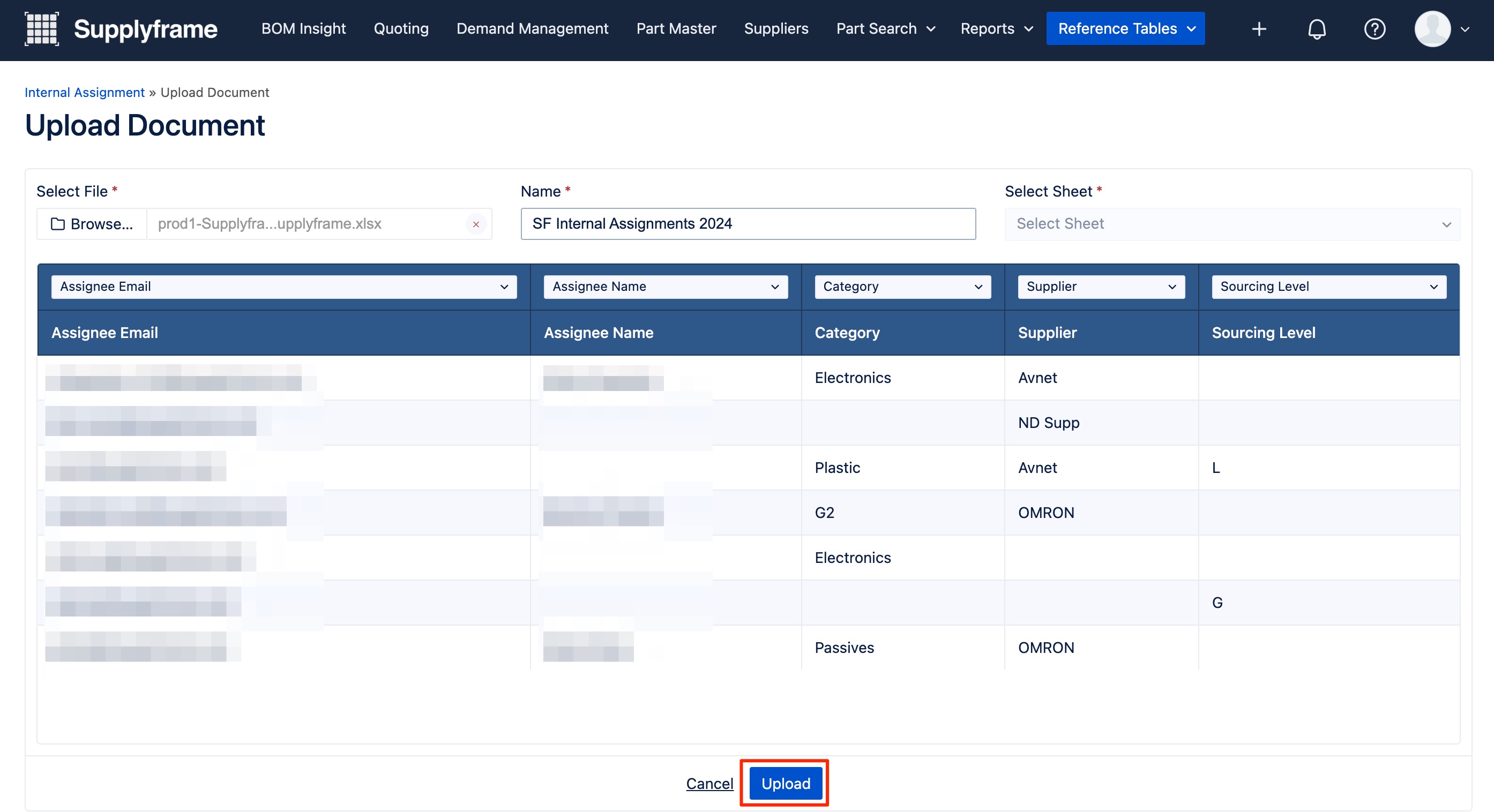Open the notifications bell icon

click(x=1317, y=29)
